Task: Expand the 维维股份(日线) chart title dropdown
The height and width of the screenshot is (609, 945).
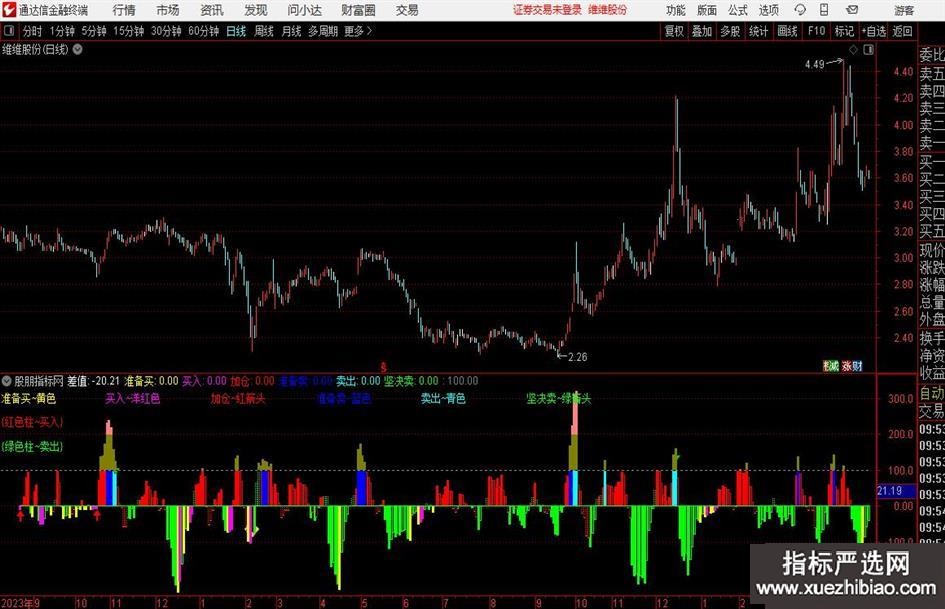Action: click(78, 49)
